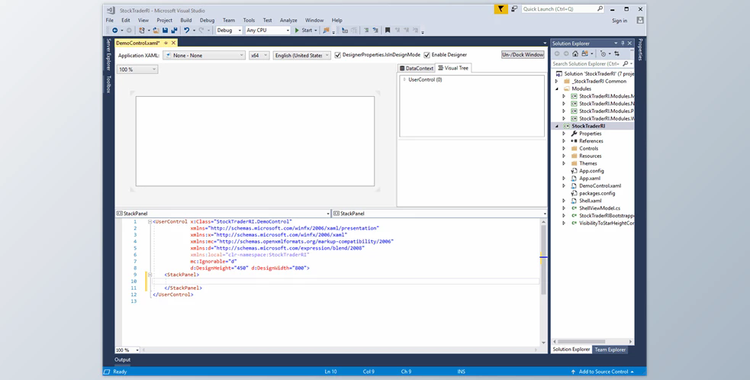Open the feedback icon beside Quick Launch
This screenshot has width=750, height=380.
514,9
